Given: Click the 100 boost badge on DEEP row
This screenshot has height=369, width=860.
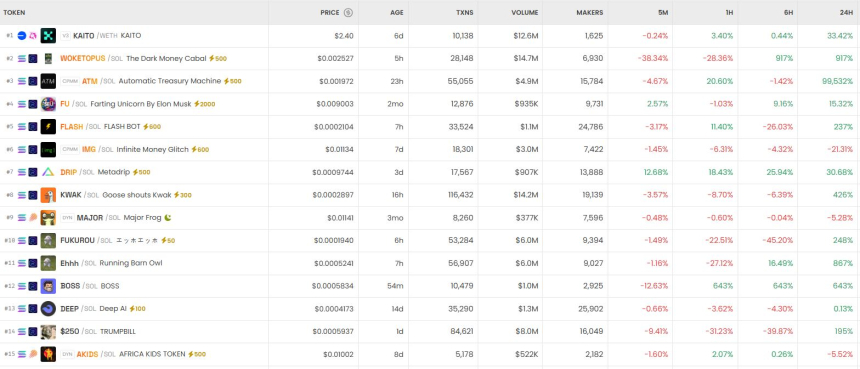Looking at the screenshot, I should pyautogui.click(x=137, y=309).
